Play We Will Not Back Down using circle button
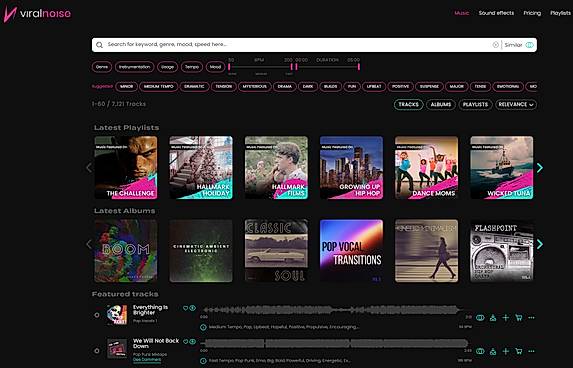573x368 pixels. [97, 351]
